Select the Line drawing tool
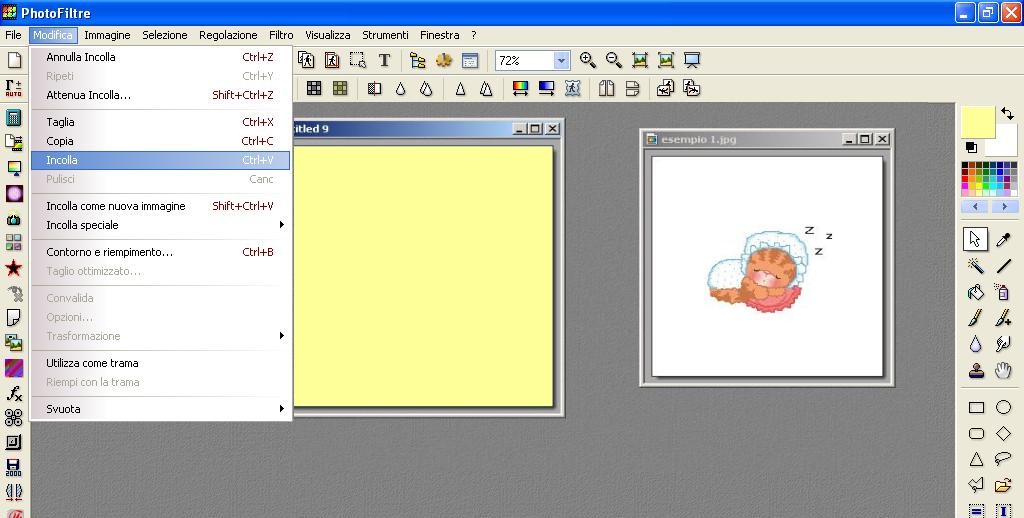Viewport: 1024px width, 518px height. click(x=1003, y=266)
